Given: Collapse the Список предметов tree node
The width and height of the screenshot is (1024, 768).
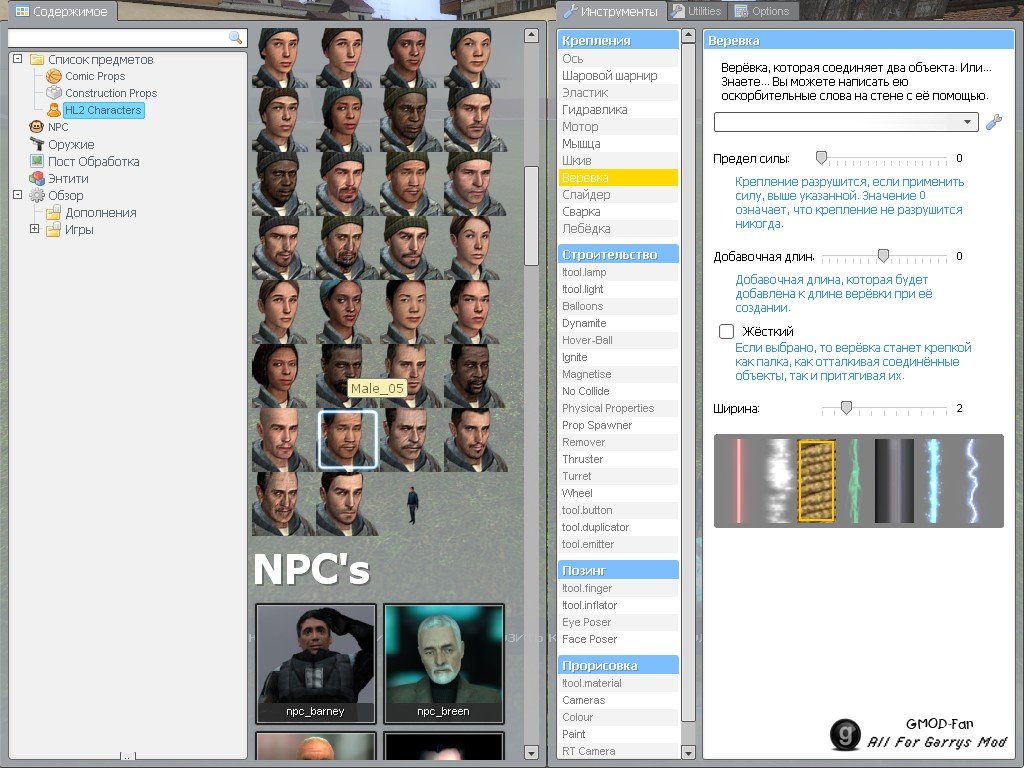Looking at the screenshot, I should (18, 59).
